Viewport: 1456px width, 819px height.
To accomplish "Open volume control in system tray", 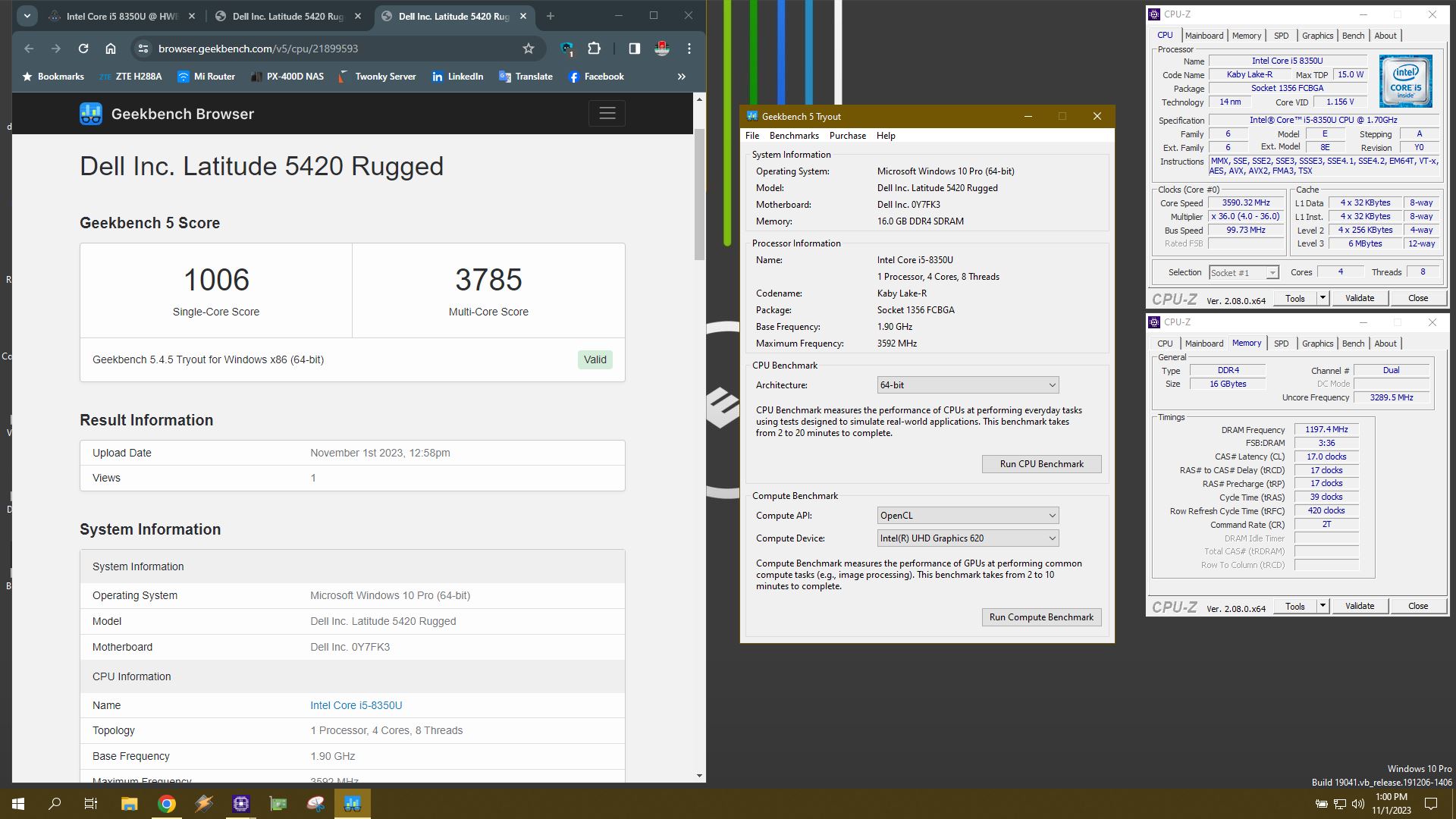I will 1358,804.
